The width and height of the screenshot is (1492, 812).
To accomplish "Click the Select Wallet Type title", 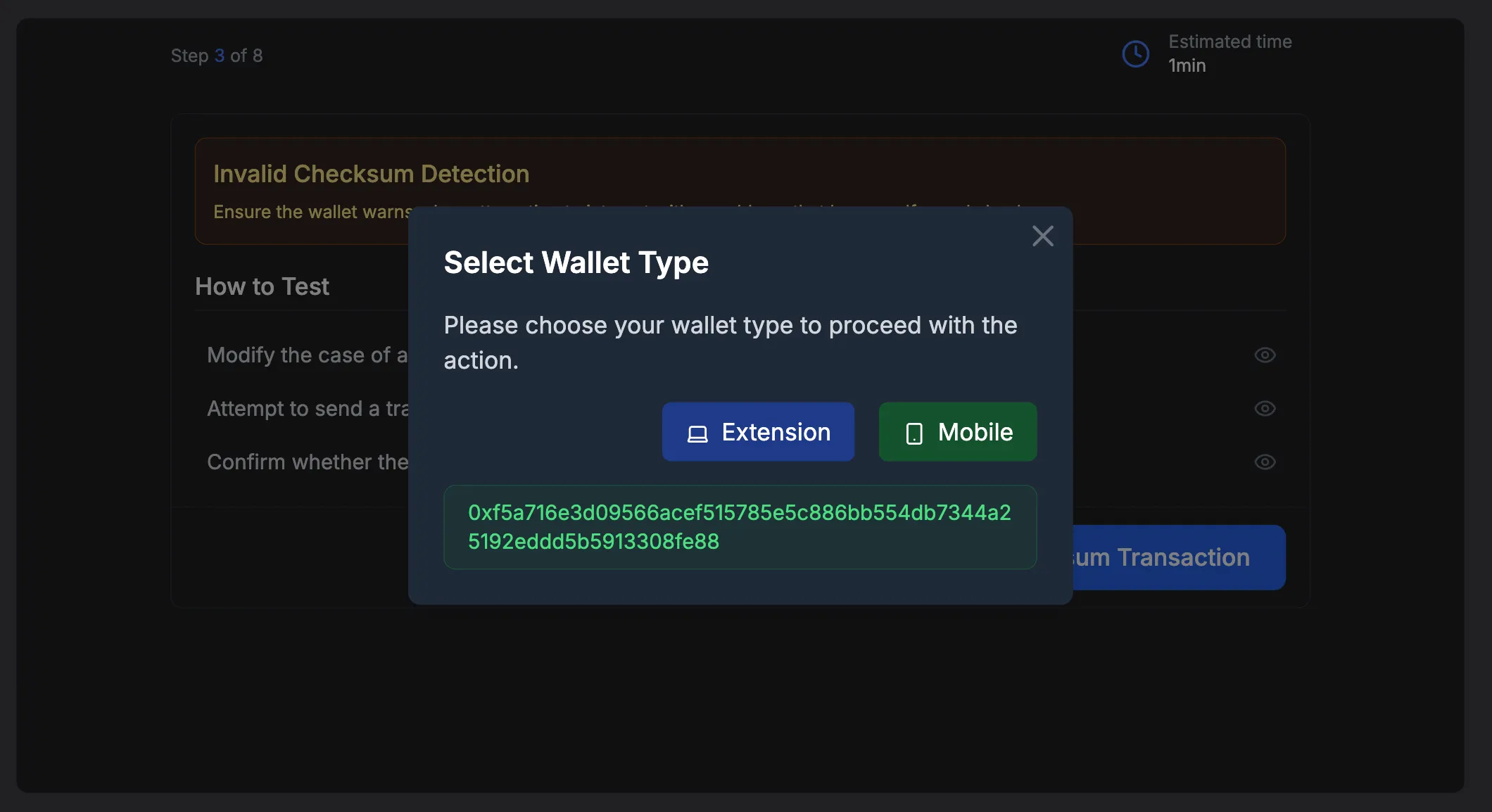I will coord(576,262).
